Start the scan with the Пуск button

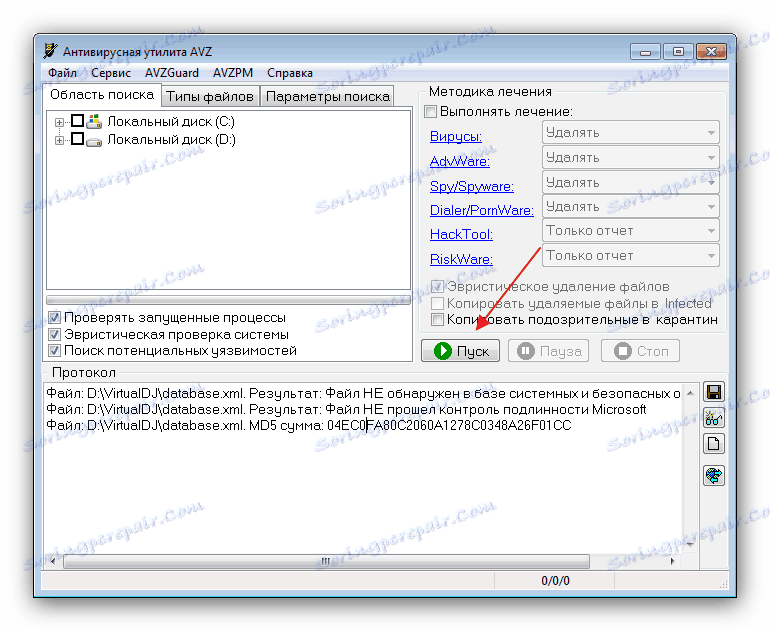click(460, 351)
